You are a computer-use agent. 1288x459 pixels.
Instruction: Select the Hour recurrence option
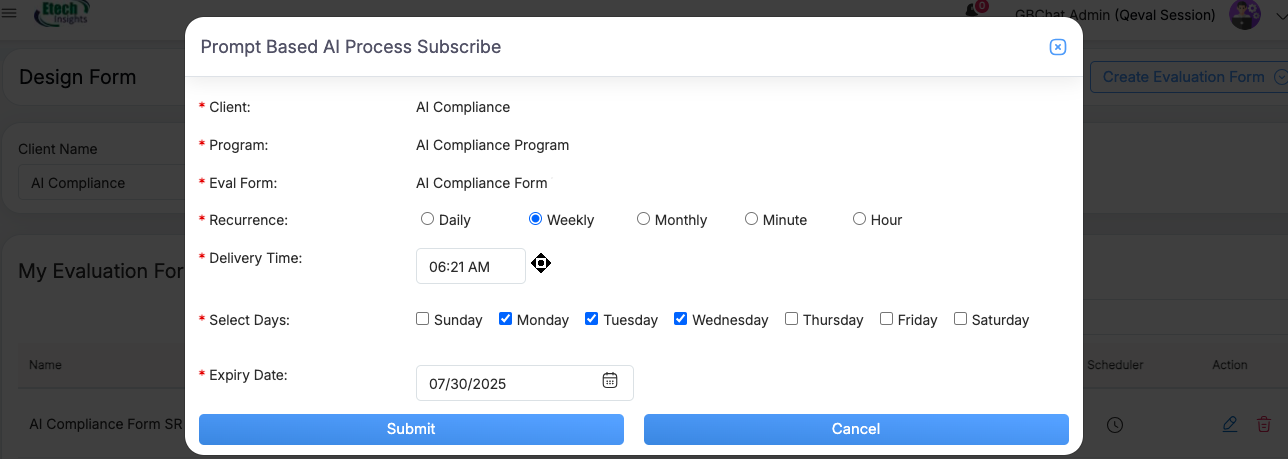pos(859,219)
